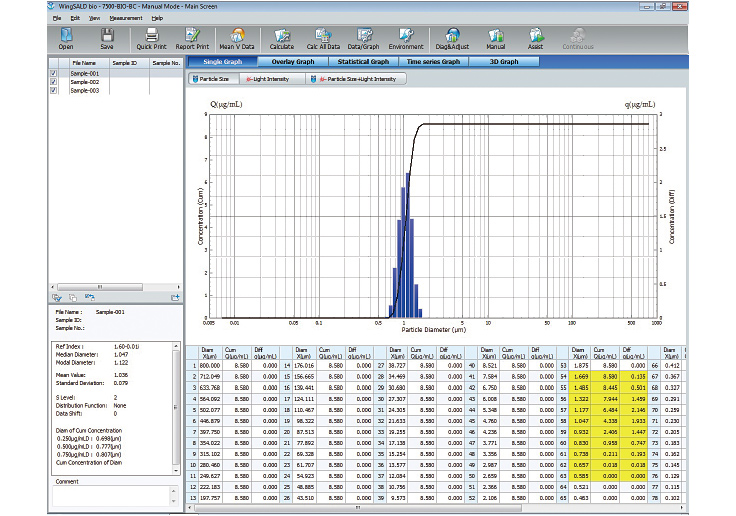This screenshot has height=516, width=736.
Task: Open the Environment settings icon
Action: click(405, 38)
